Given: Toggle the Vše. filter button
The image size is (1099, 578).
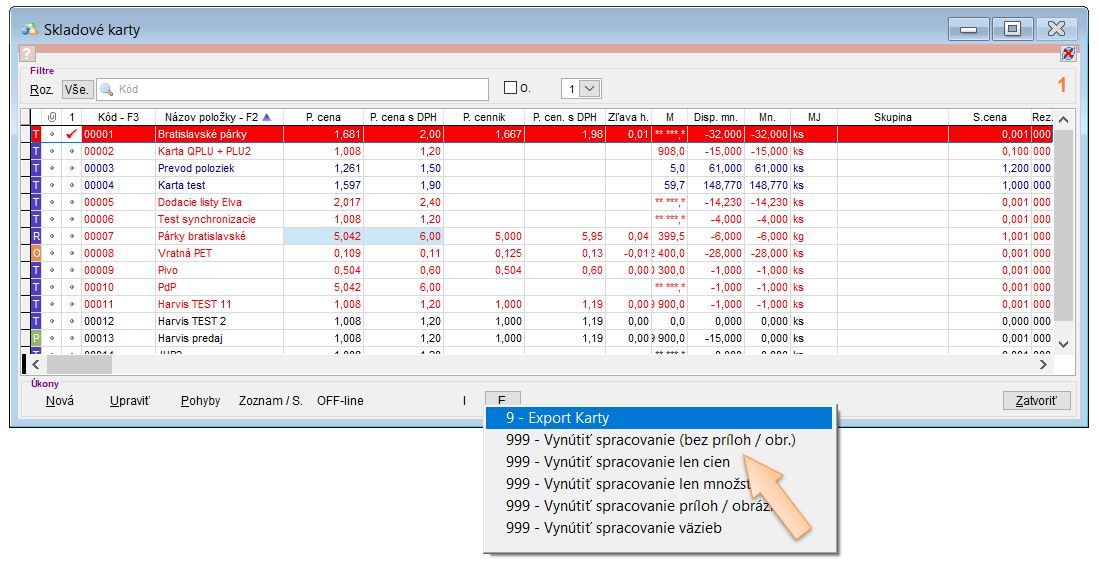Looking at the screenshot, I should click(x=77, y=89).
